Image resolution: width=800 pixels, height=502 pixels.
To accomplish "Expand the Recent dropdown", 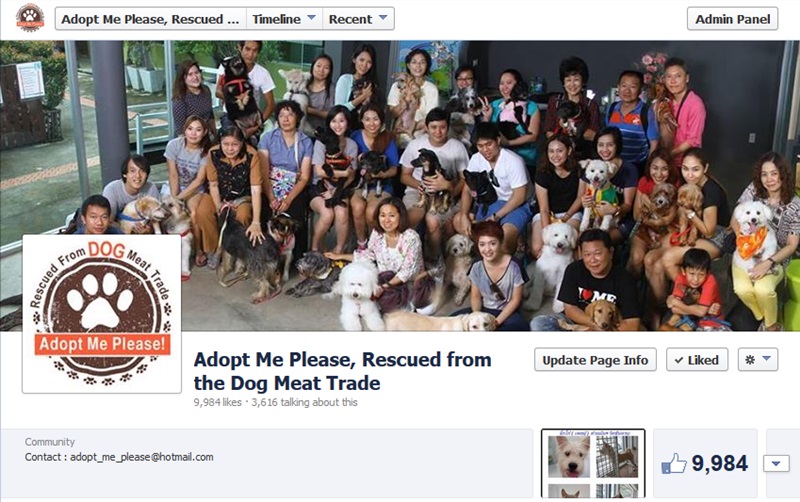I will 358,19.
